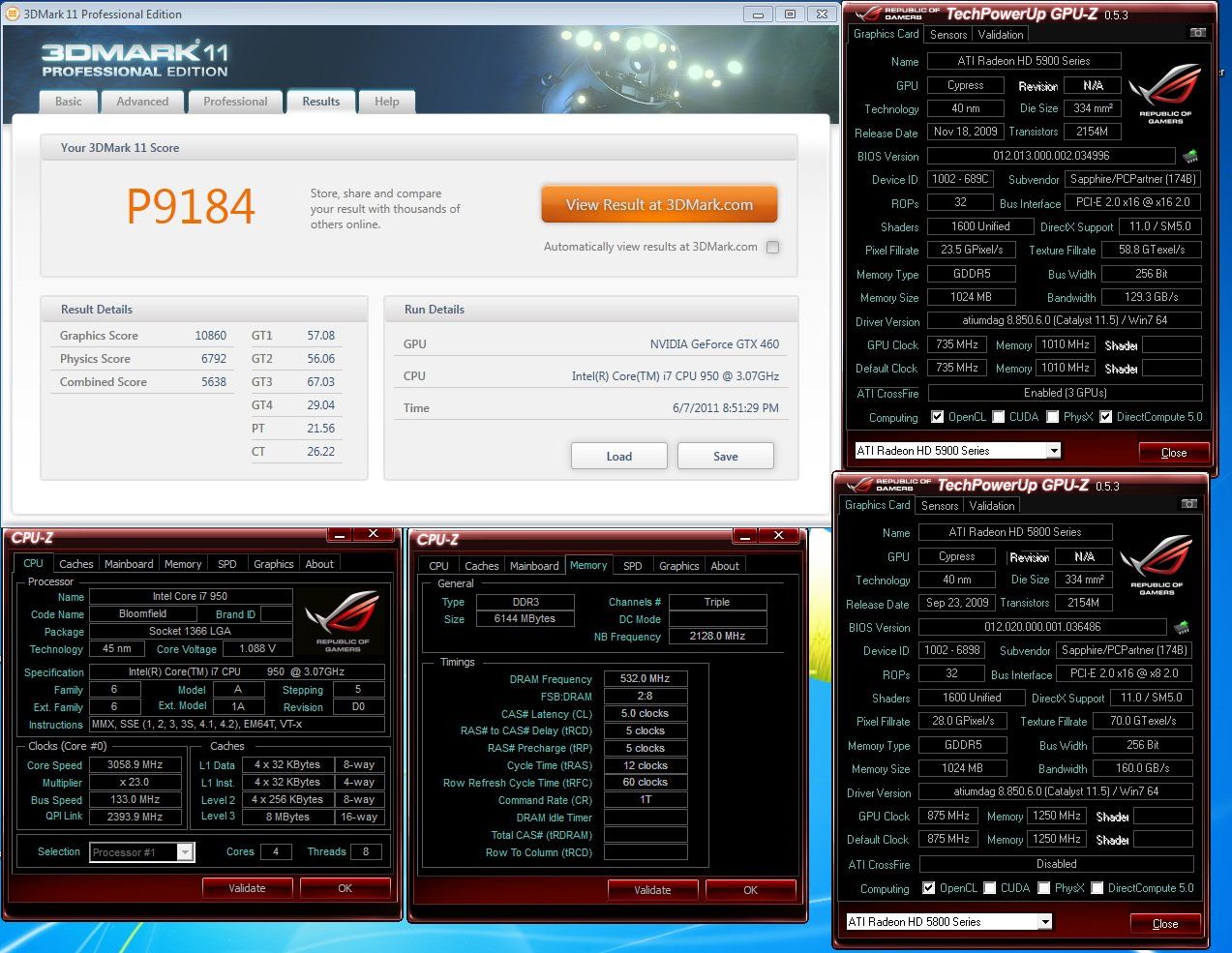This screenshot has width=1232, height=953.
Task: Click Save button in Run Details
Action: click(726, 457)
